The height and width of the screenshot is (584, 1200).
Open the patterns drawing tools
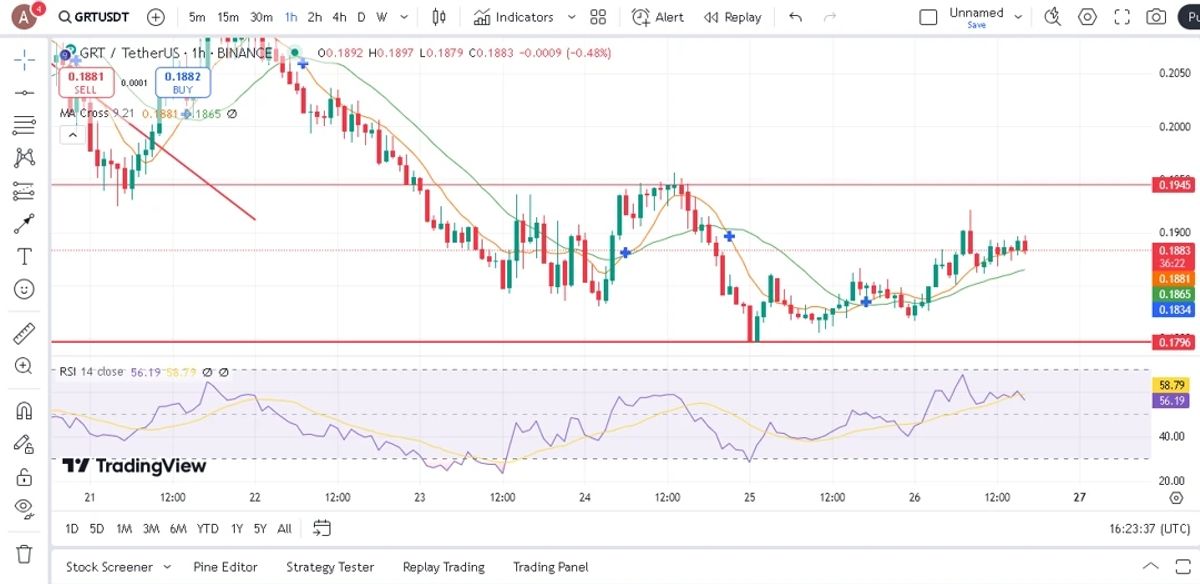(24, 157)
